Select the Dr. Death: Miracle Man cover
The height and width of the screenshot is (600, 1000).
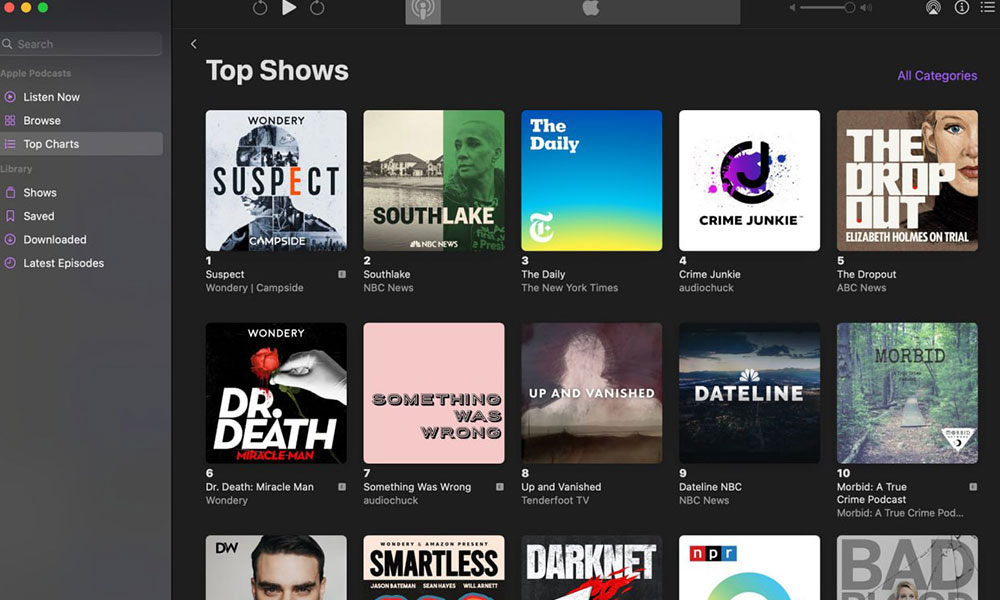coord(276,393)
